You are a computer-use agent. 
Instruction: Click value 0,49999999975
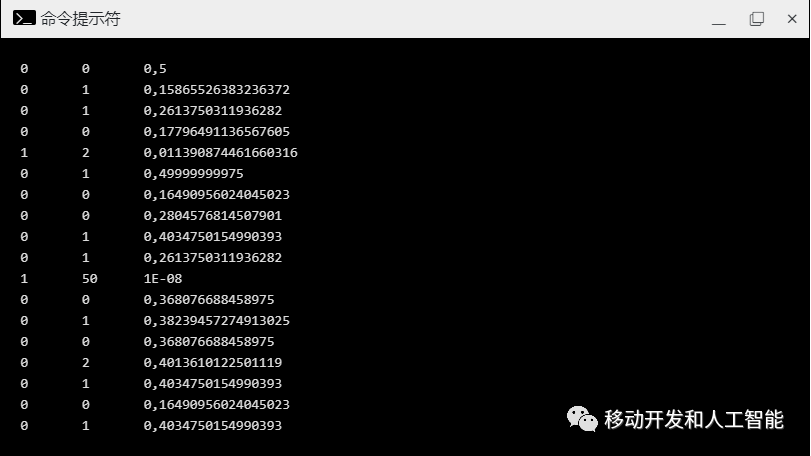coord(193,174)
